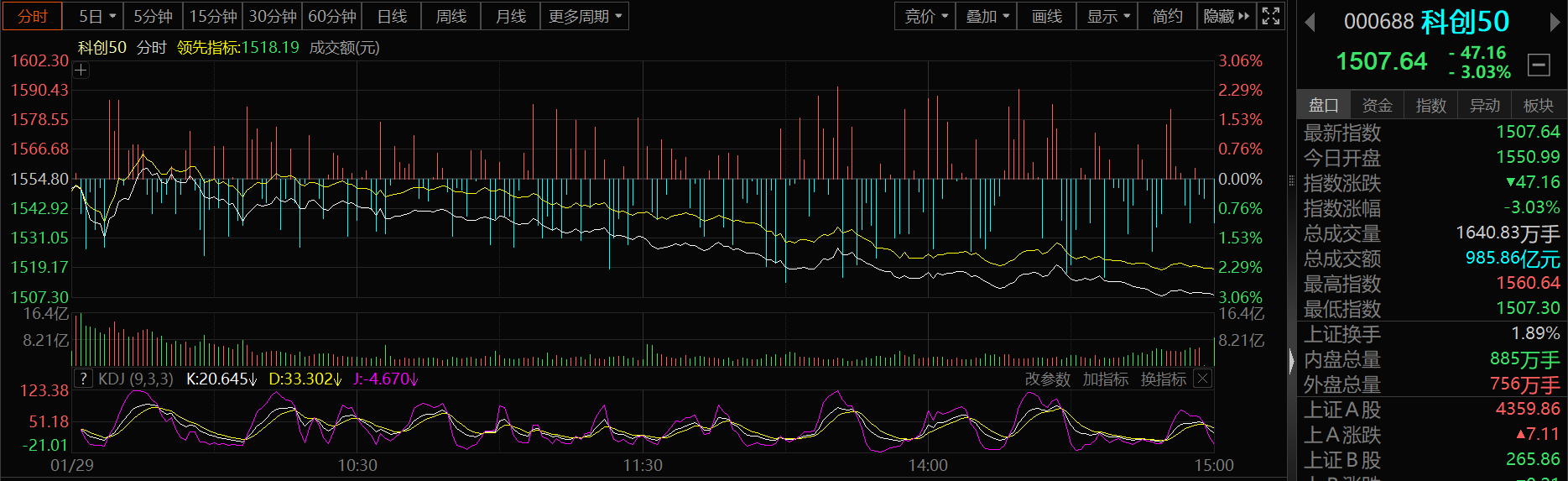Open the 5日 period dropdown
Screen dimensions: 1568x481
click(x=97, y=16)
